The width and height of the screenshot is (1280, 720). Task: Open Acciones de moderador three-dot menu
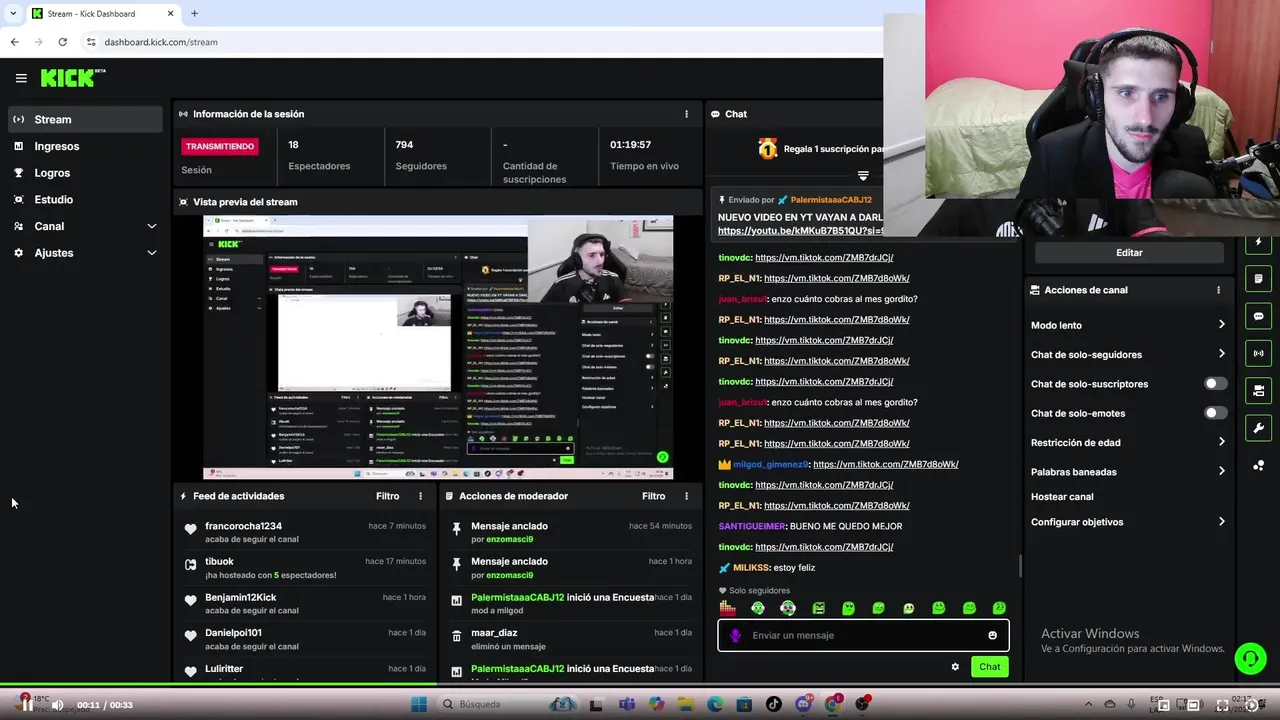(x=686, y=496)
